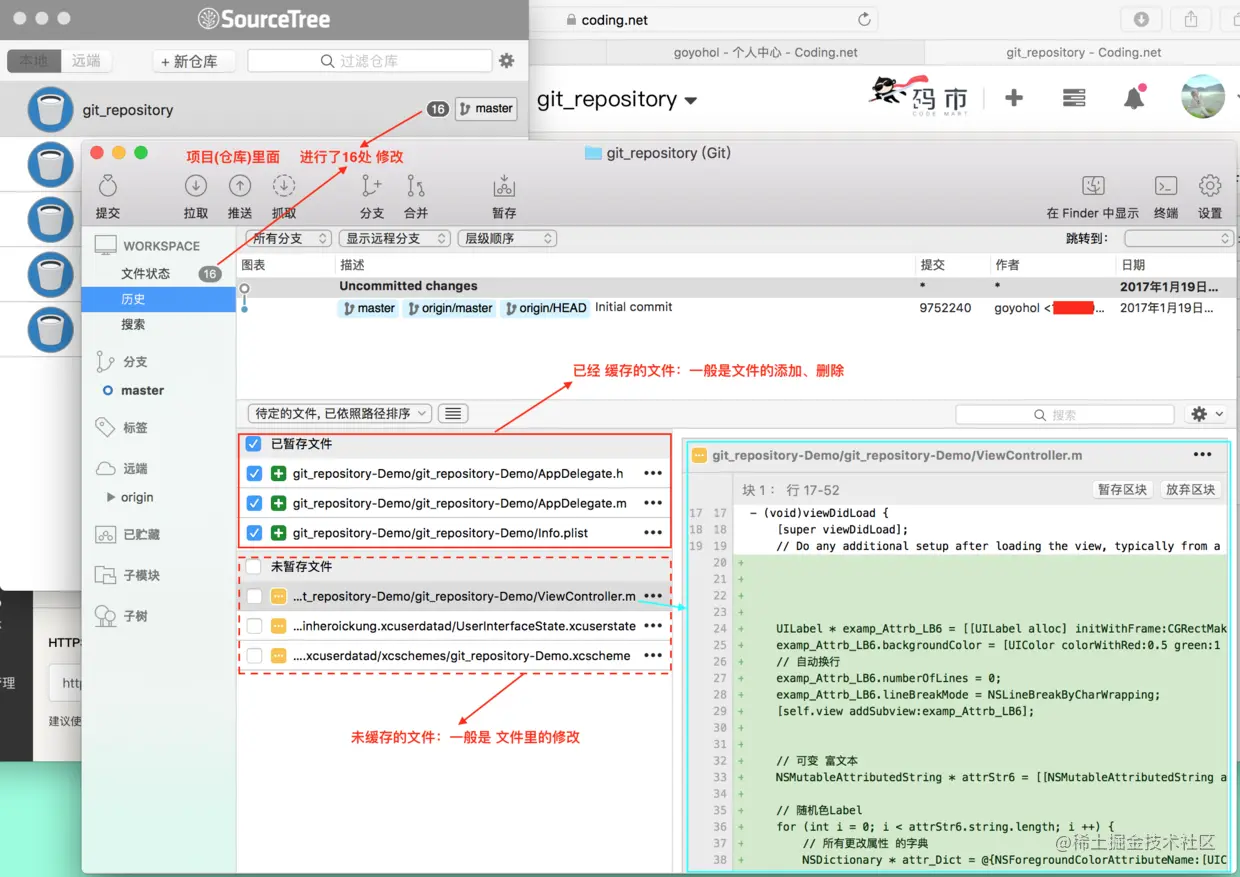Check the git_repository-Demo.xcscheme file checkbox
This screenshot has width=1240, height=877.
(254, 656)
